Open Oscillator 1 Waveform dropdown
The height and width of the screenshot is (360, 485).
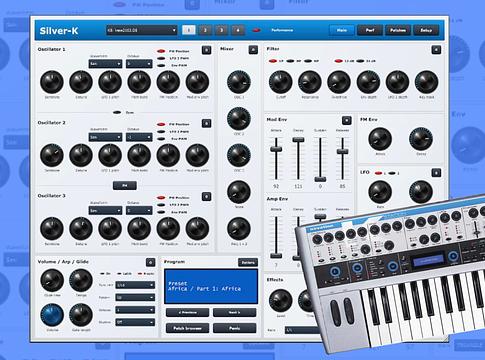(105, 63)
